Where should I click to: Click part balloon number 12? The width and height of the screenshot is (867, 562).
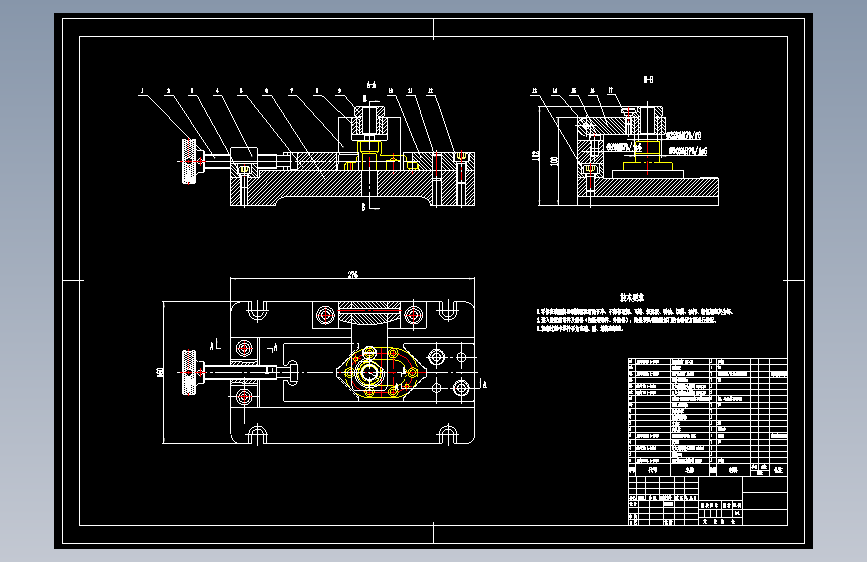tap(430, 91)
